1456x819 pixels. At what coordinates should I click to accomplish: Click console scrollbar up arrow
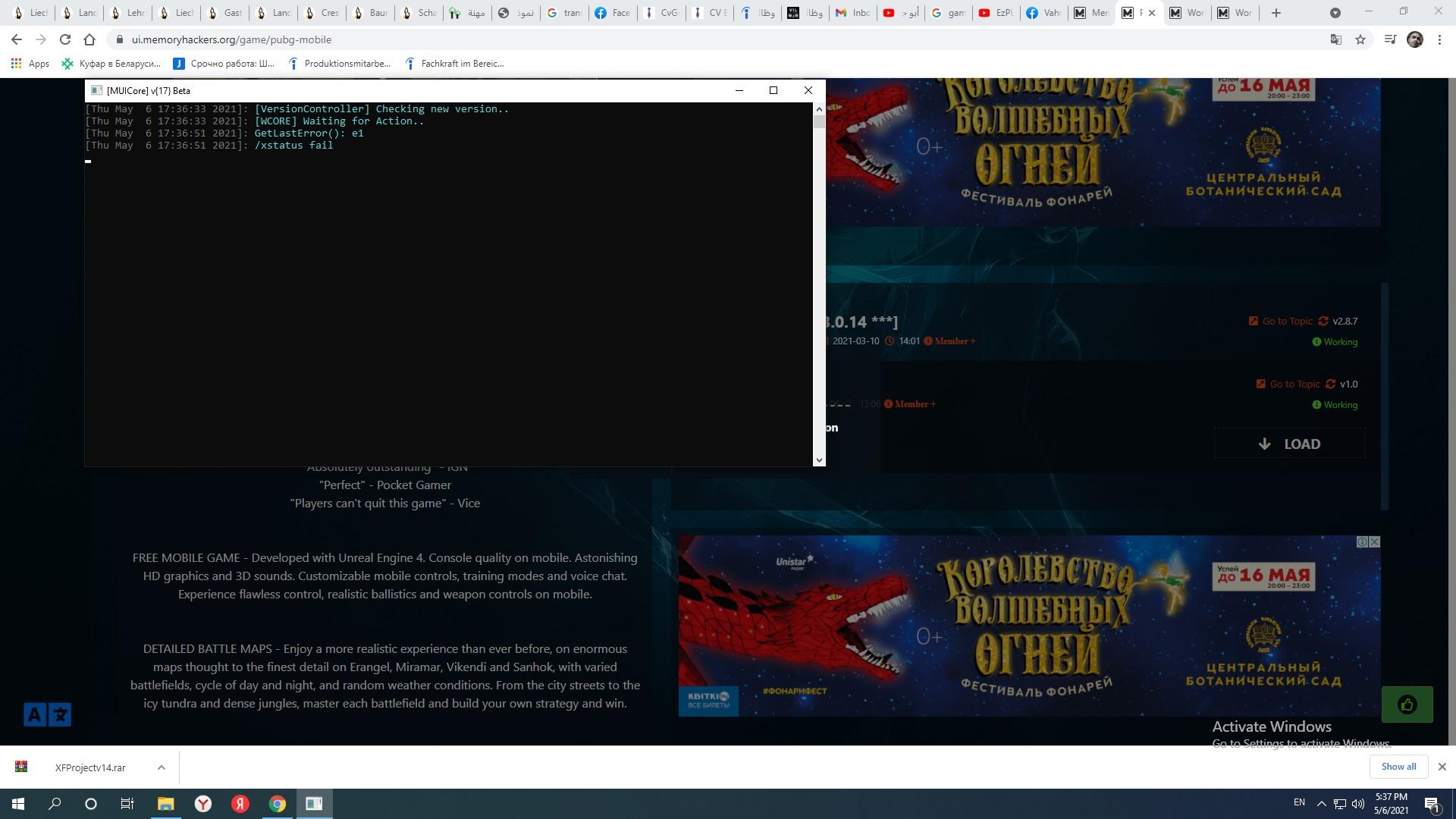pyautogui.click(x=819, y=108)
